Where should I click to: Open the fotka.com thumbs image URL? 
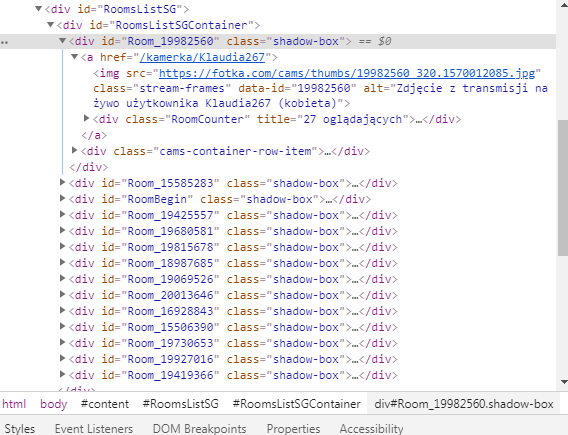coord(347,73)
